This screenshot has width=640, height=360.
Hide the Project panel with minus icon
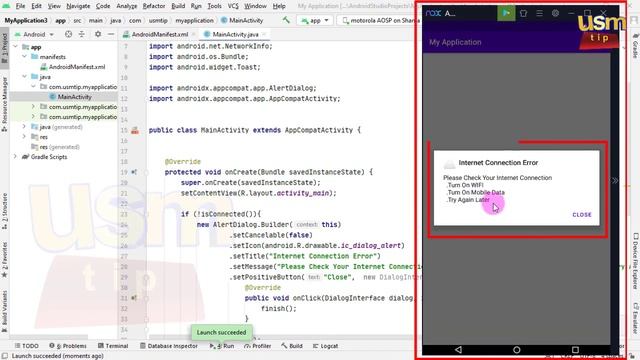pyautogui.click(x=111, y=34)
